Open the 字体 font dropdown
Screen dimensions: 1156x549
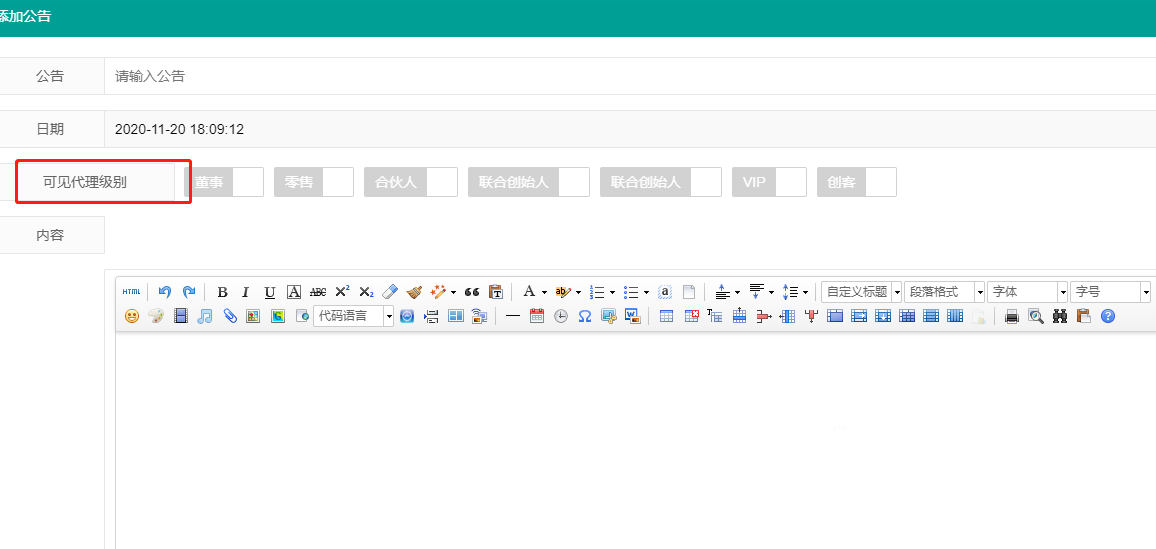click(x=1028, y=292)
